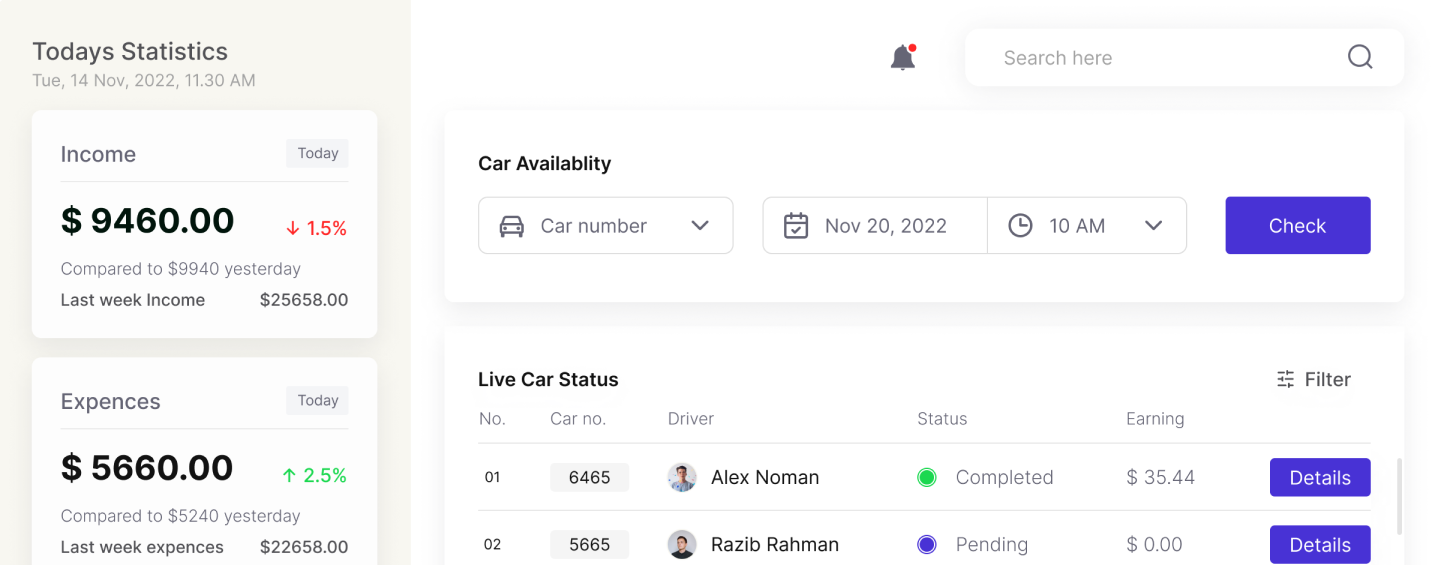Image resolution: width=1438 pixels, height=565 pixels.
Task: Click the calendar icon beside Nov 20, 2022
Action: click(x=796, y=225)
